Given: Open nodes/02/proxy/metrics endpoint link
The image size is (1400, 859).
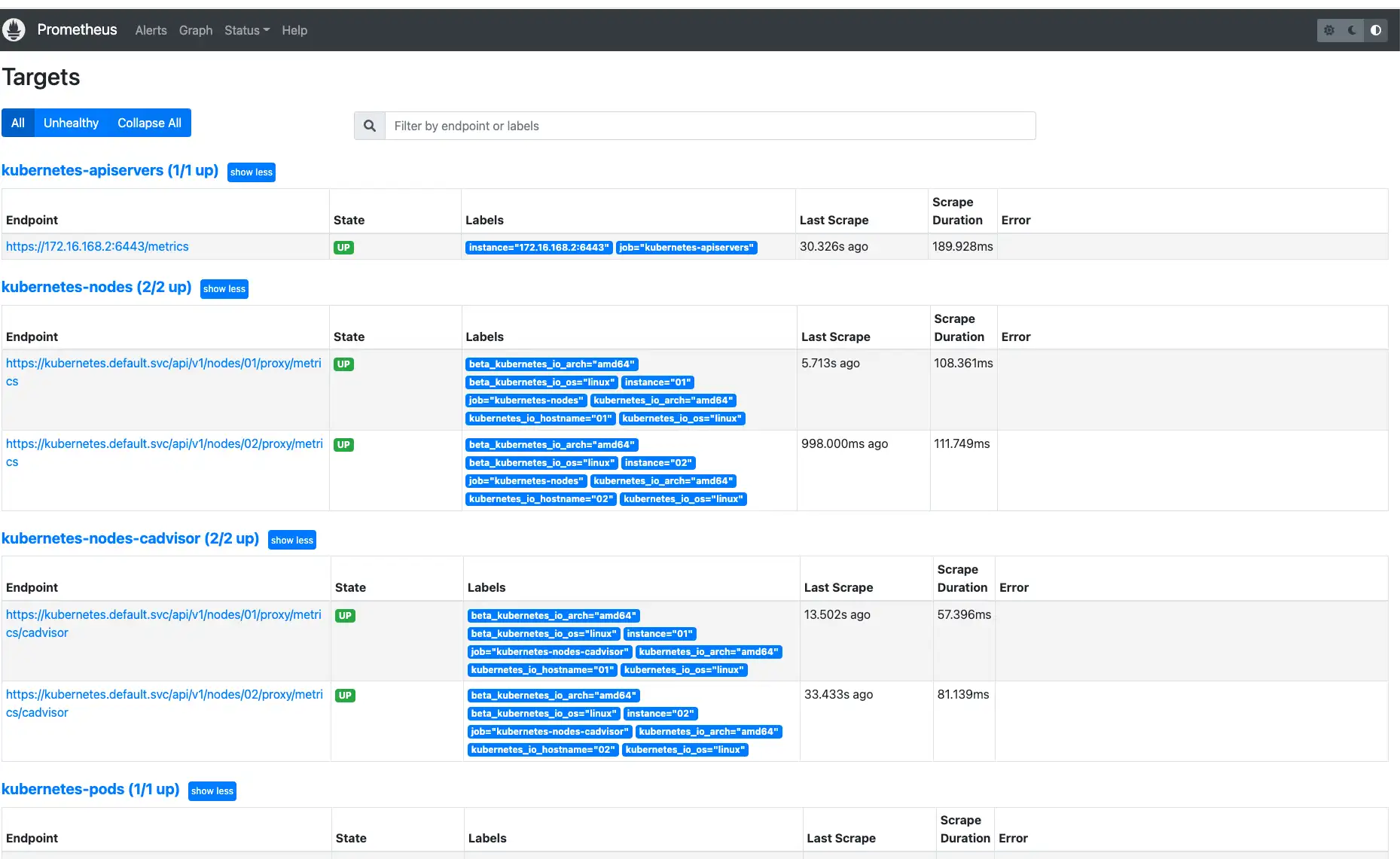Looking at the screenshot, I should [164, 452].
